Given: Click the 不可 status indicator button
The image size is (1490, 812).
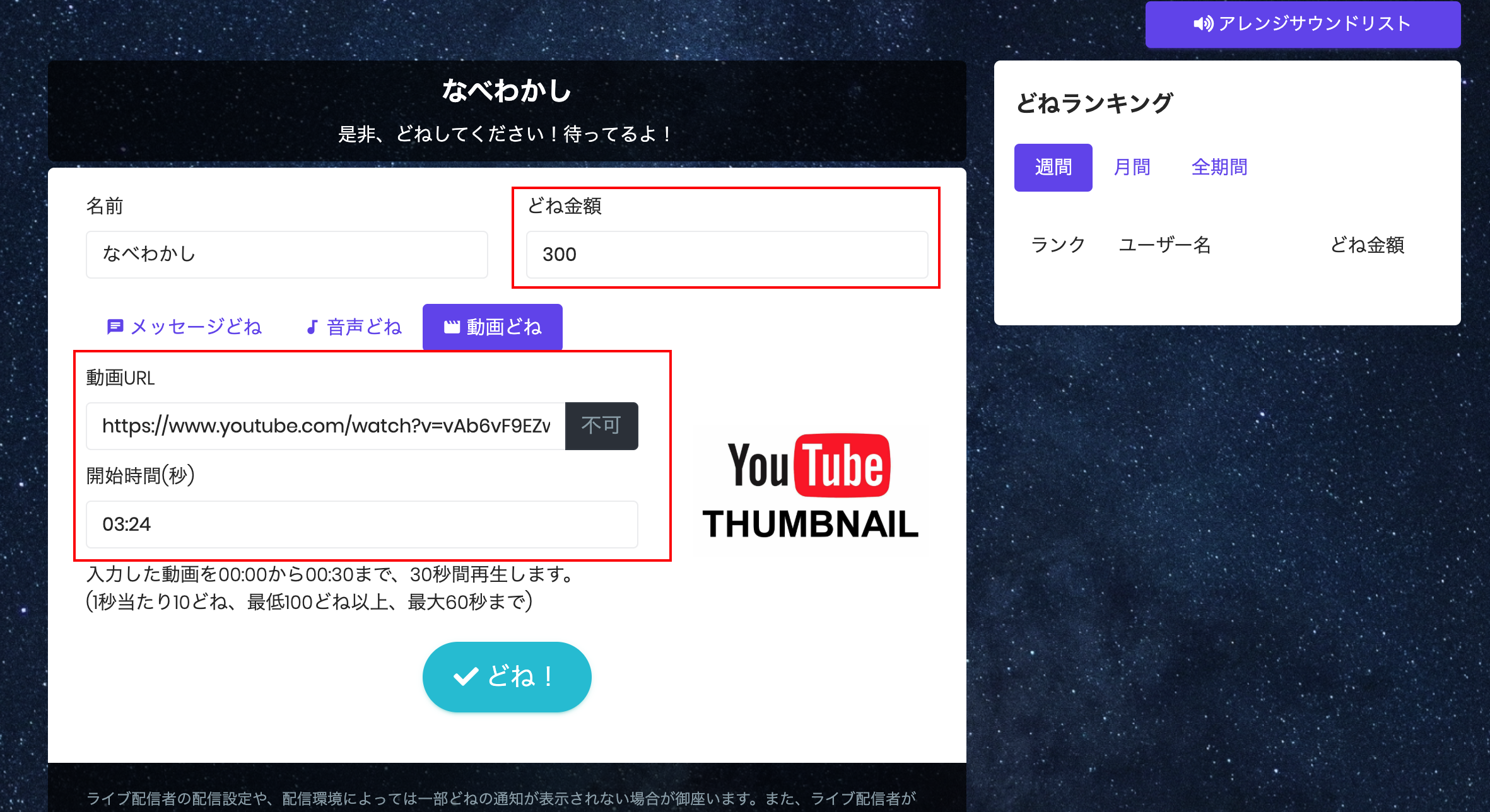Looking at the screenshot, I should (600, 425).
